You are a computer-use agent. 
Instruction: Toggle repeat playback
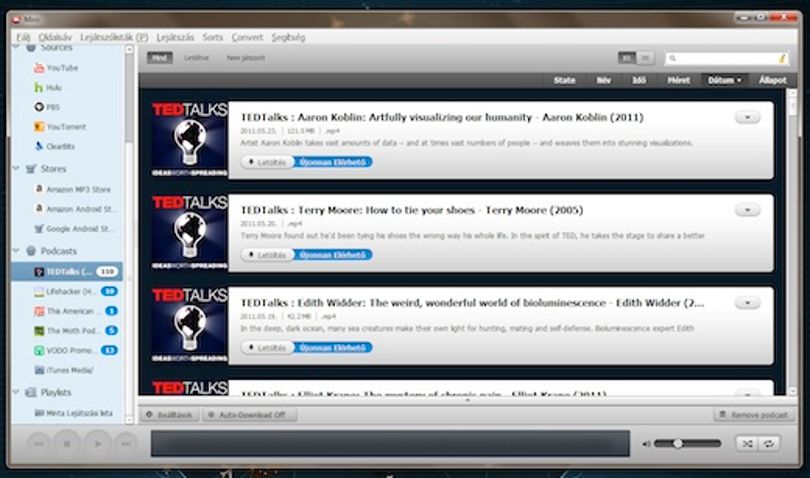tap(769, 443)
